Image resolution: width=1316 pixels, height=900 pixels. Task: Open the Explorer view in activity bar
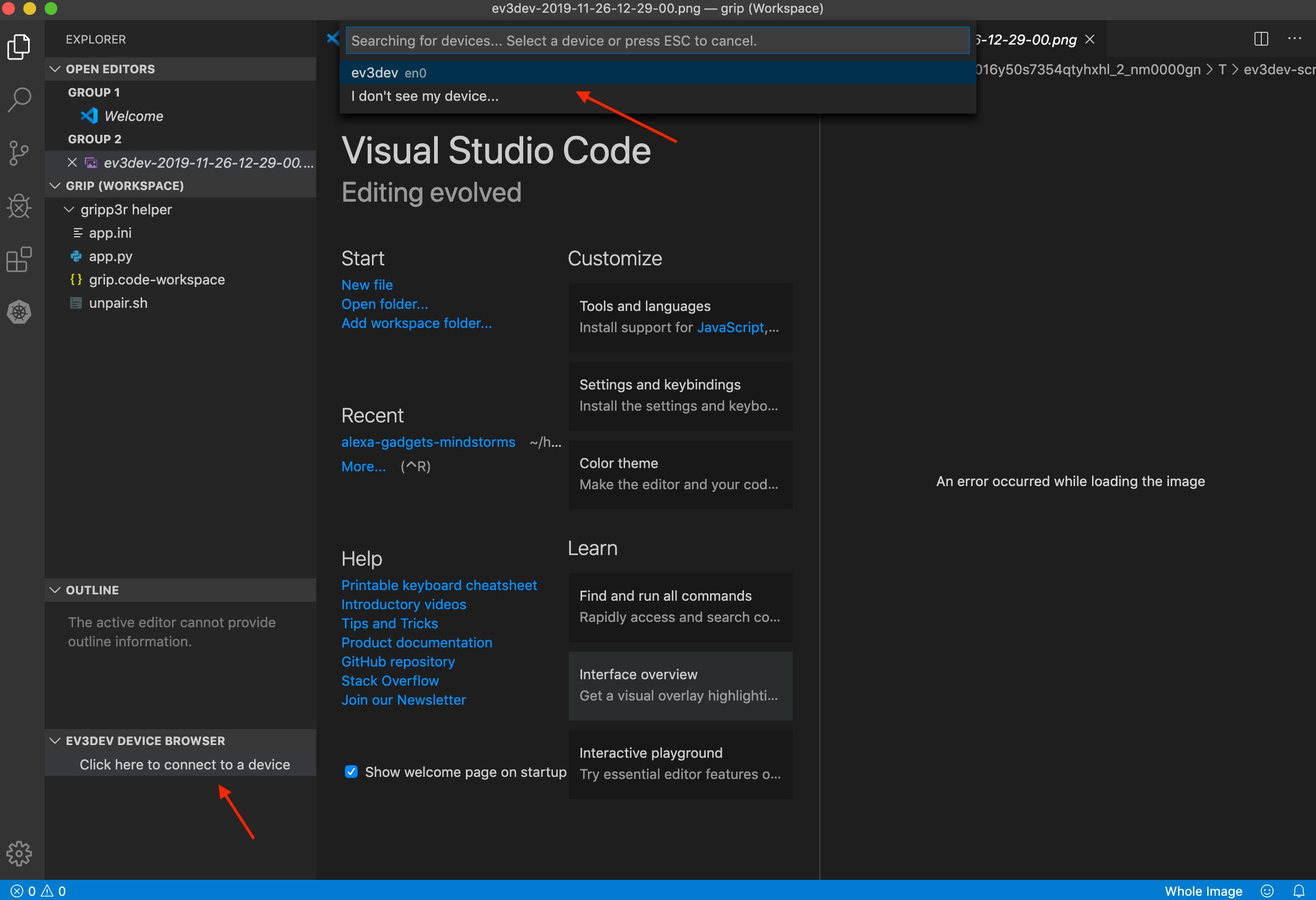click(x=19, y=47)
